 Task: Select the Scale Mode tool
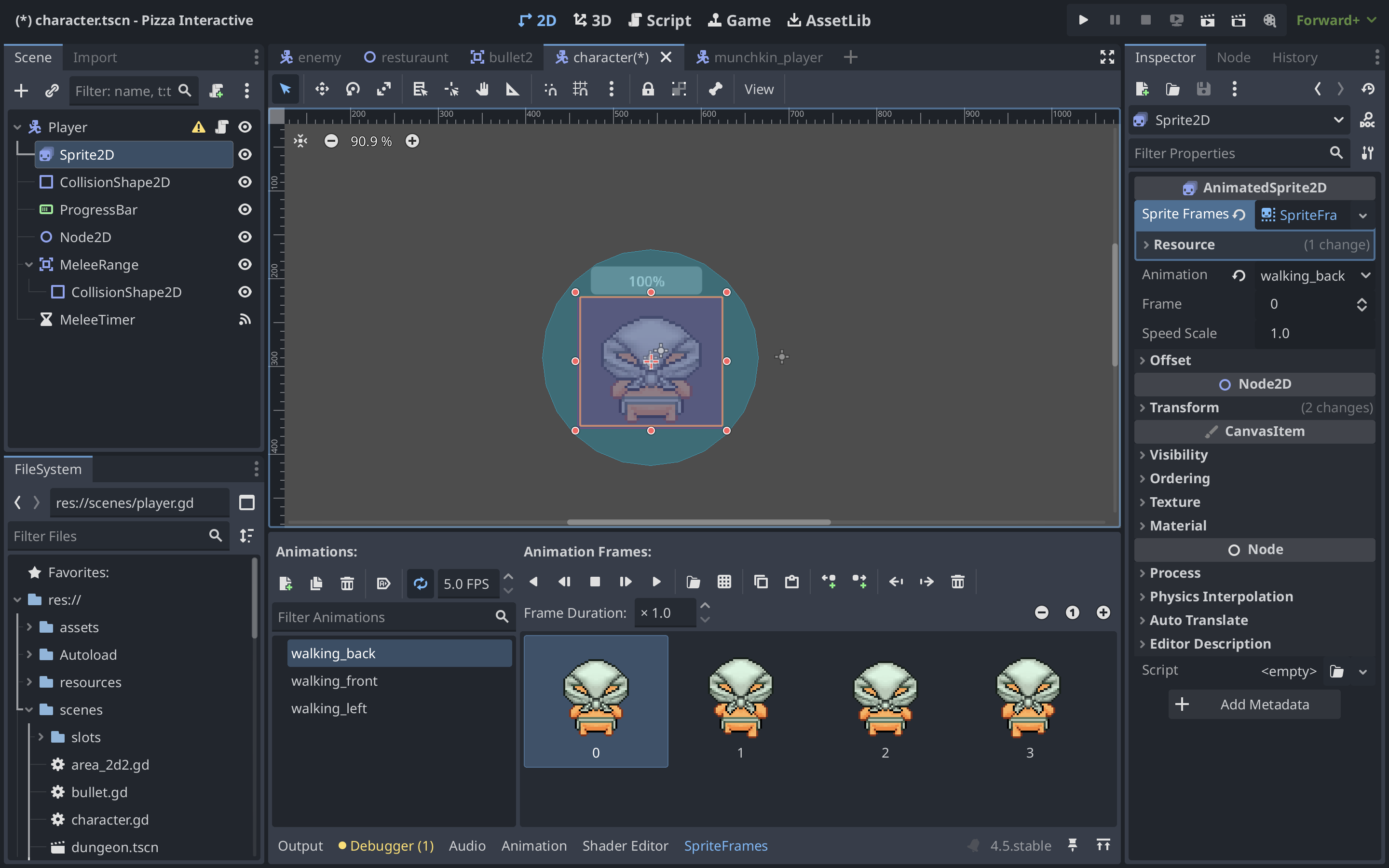[x=383, y=89]
